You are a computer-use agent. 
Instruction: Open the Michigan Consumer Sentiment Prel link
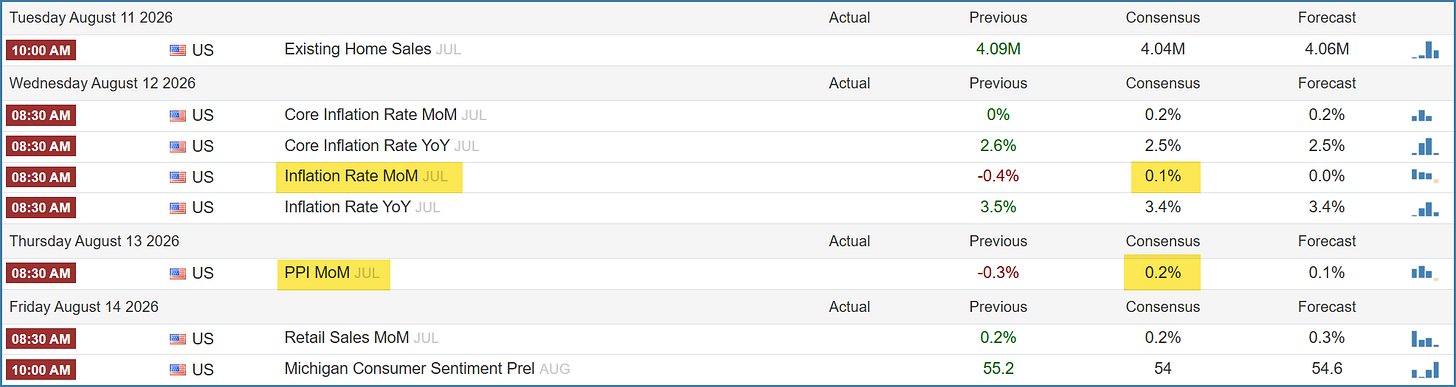[410, 369]
